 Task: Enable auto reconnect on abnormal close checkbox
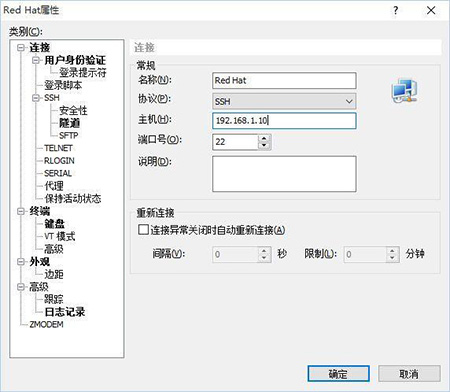coord(143,230)
